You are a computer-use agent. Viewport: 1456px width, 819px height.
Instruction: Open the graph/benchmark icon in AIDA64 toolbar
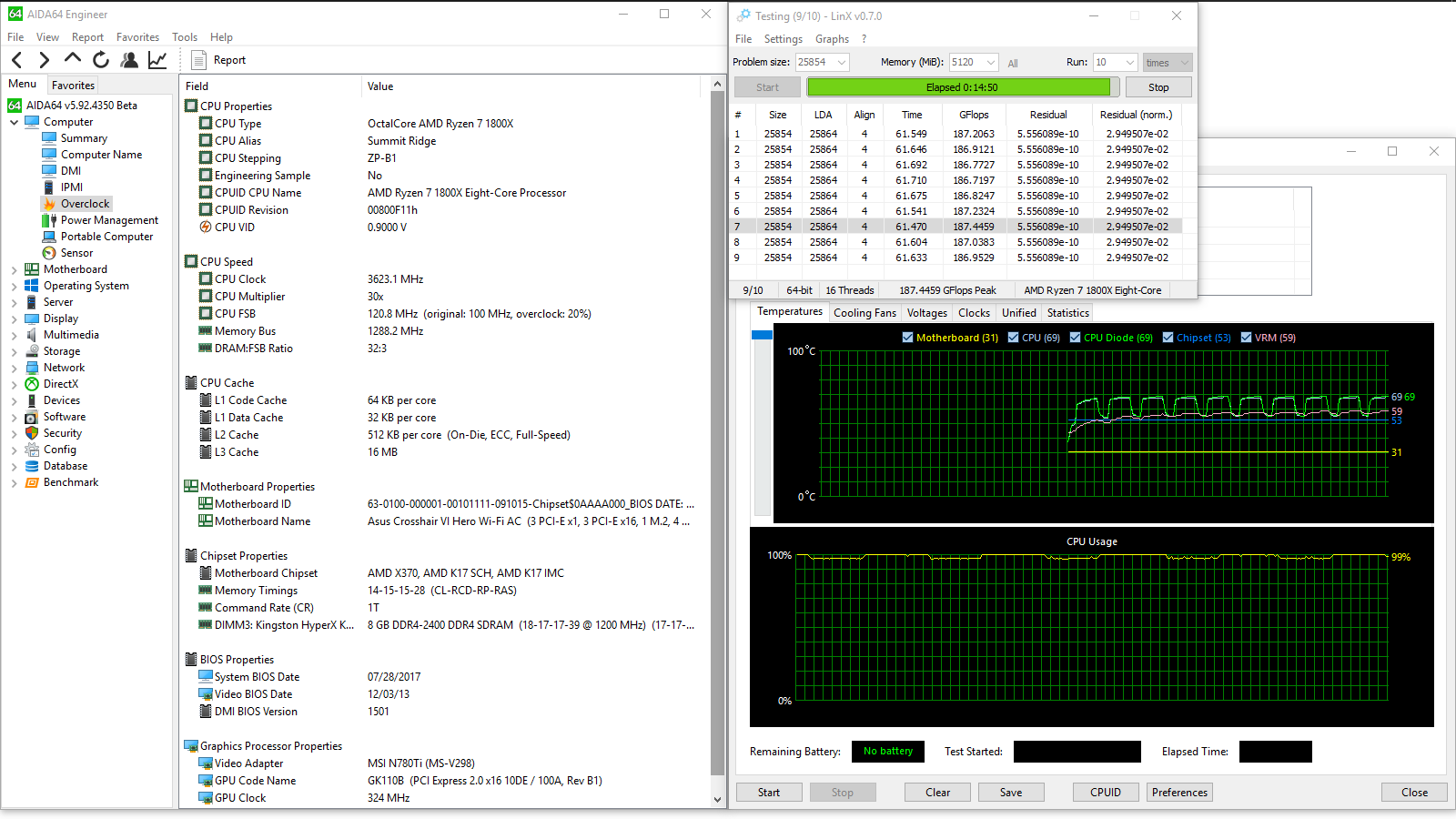pyautogui.click(x=157, y=60)
